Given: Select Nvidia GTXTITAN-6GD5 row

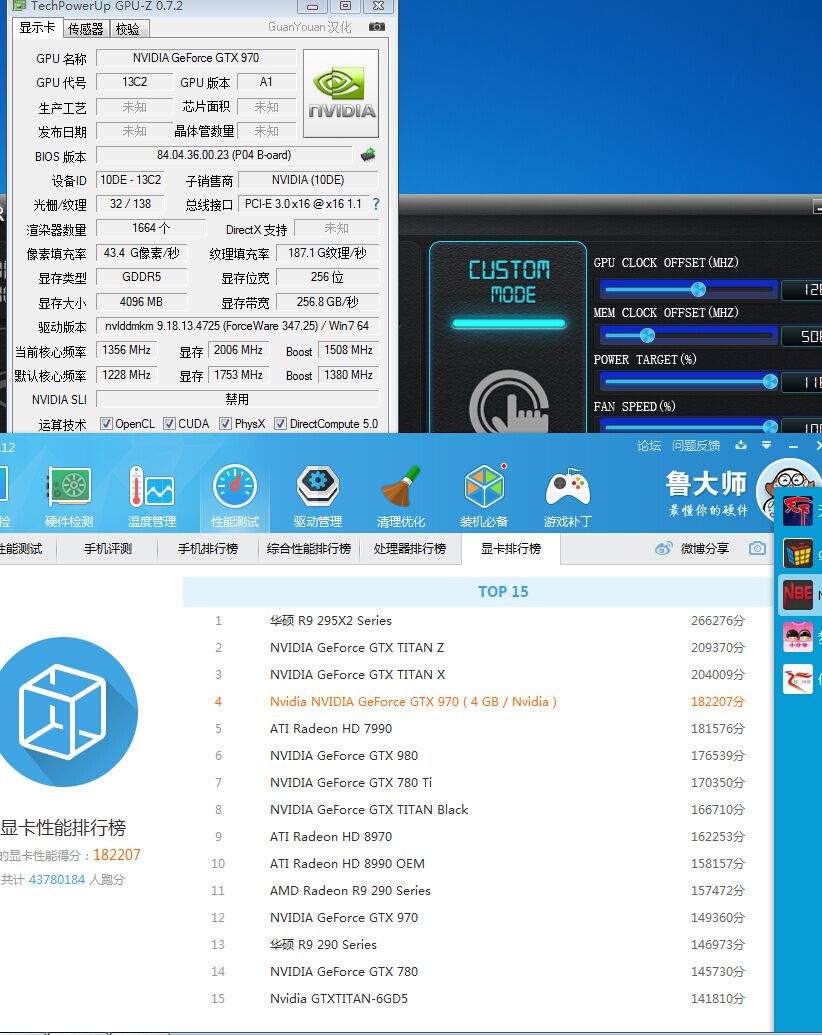Looking at the screenshot, I should 480,999.
